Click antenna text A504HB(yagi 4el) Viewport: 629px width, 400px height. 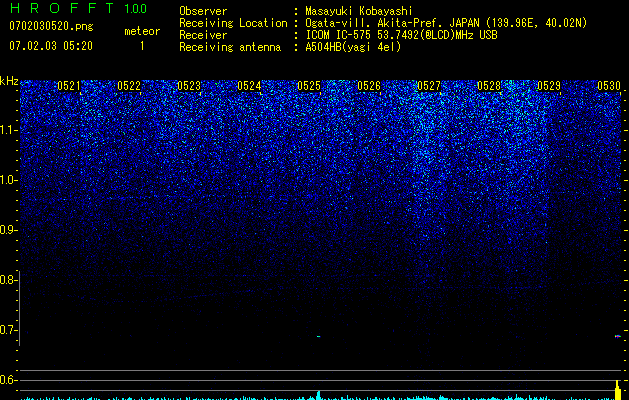(x=353, y=47)
